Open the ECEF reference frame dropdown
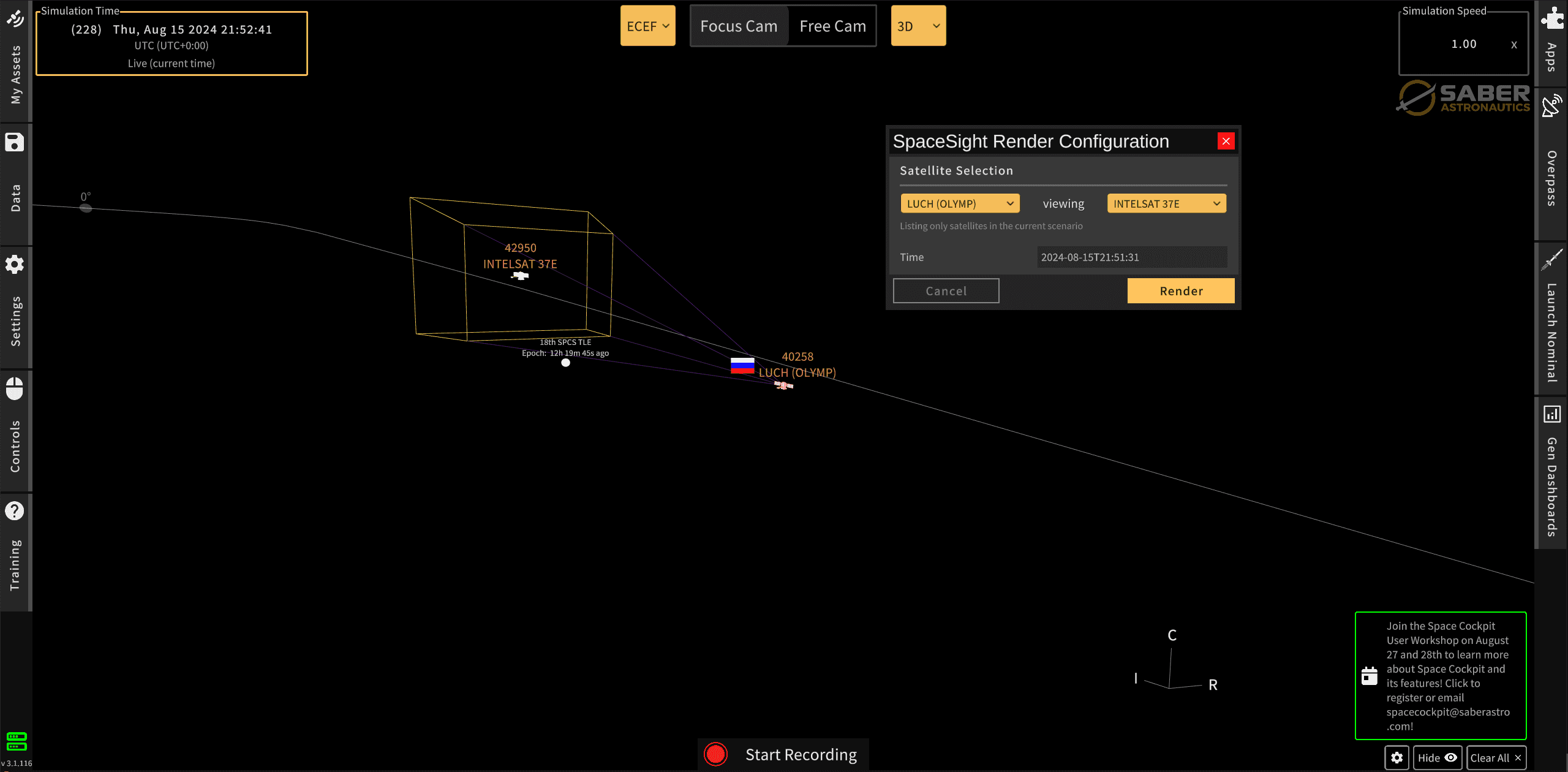1568x772 pixels. (647, 26)
